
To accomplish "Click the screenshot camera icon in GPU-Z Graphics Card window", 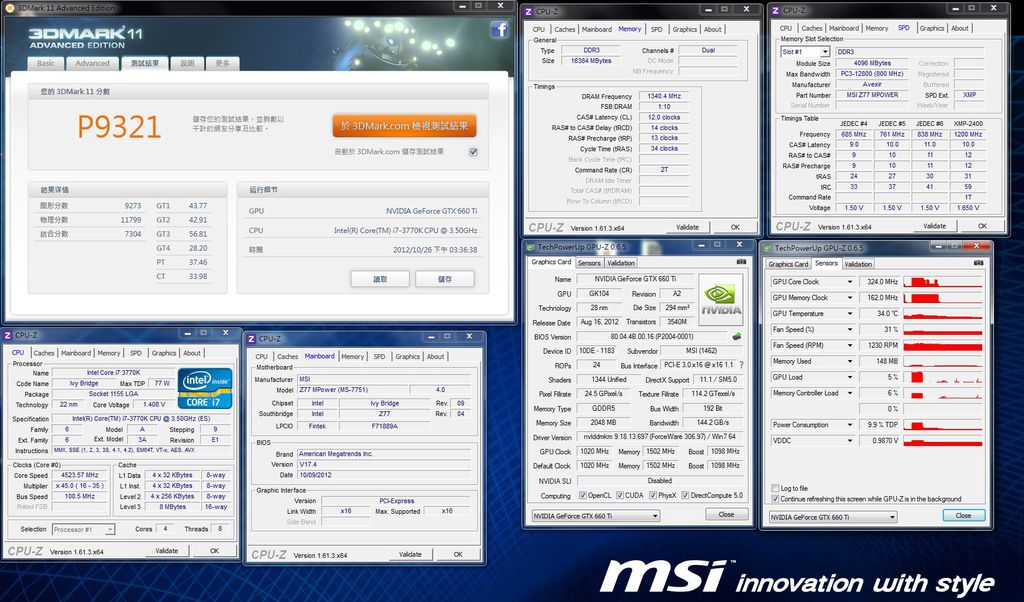I will tap(741, 261).
